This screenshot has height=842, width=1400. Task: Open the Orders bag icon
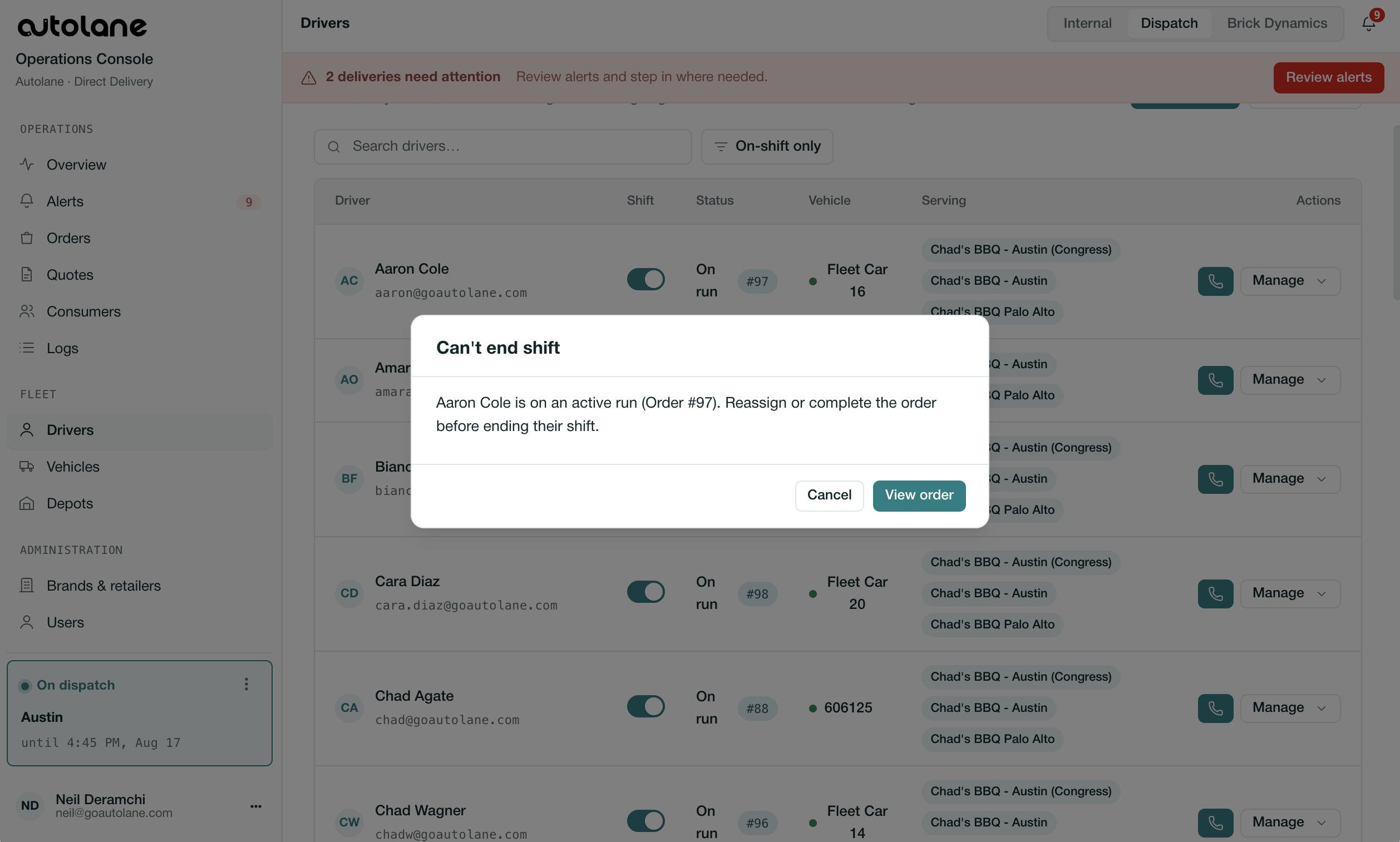coord(27,237)
